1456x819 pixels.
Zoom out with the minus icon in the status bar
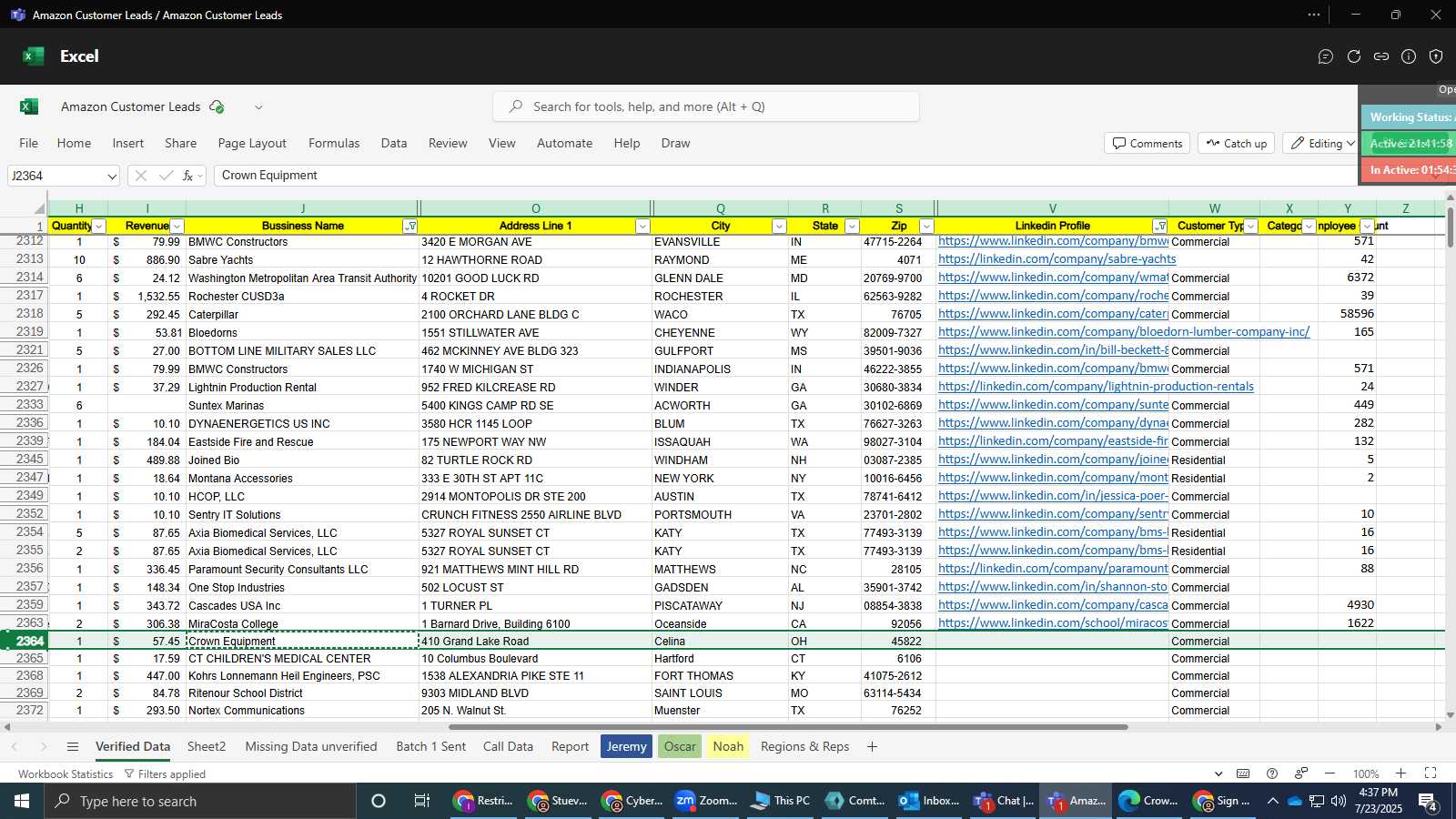point(1330,773)
